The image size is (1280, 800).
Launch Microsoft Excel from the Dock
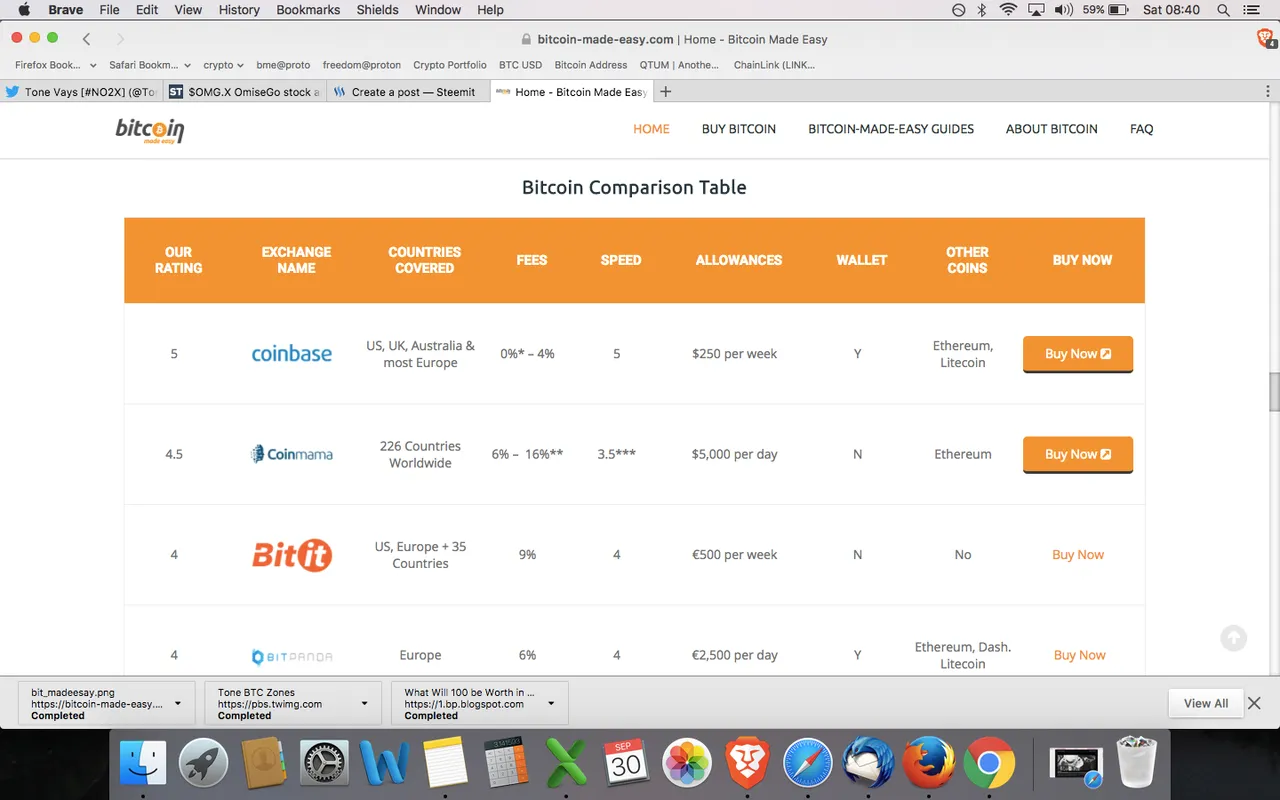click(x=566, y=764)
